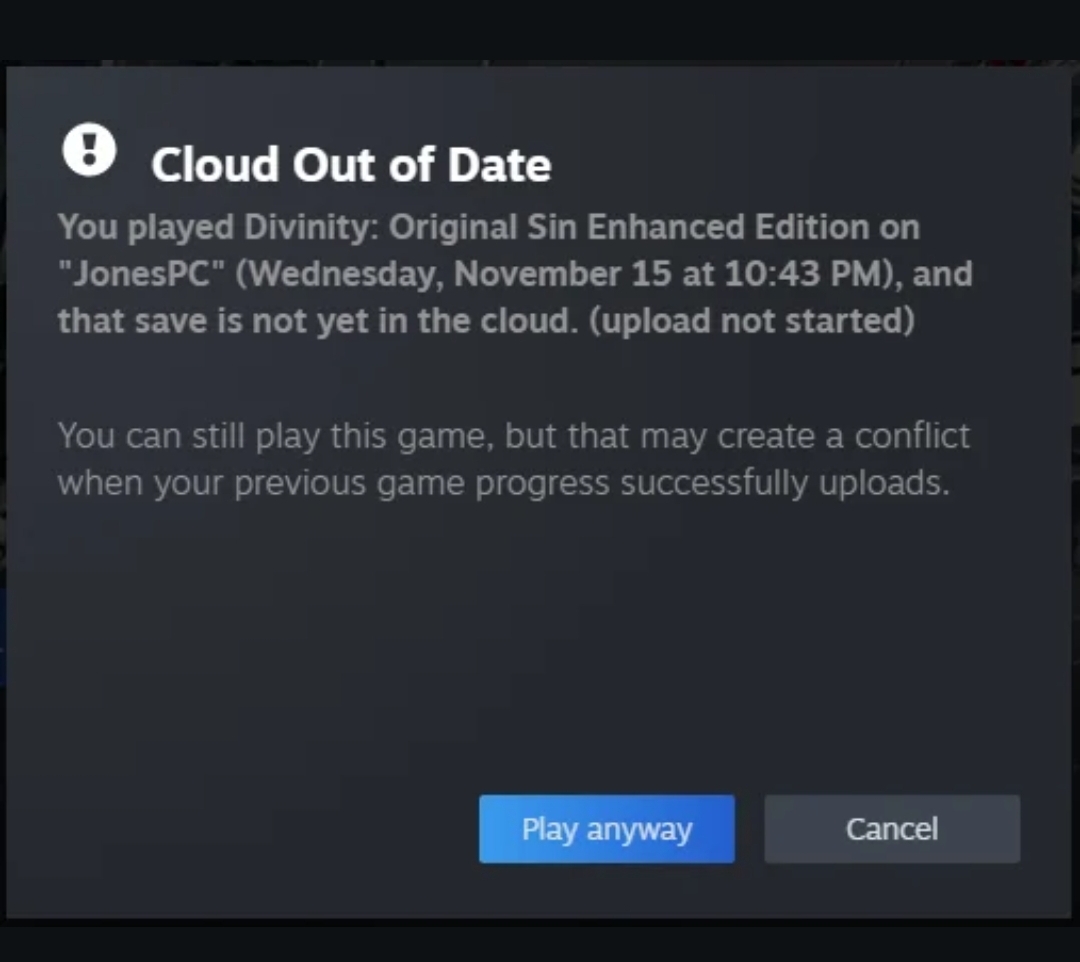Click the exclamation warning icon
Image resolution: width=1080 pixels, height=962 pixels.
pos(89,150)
